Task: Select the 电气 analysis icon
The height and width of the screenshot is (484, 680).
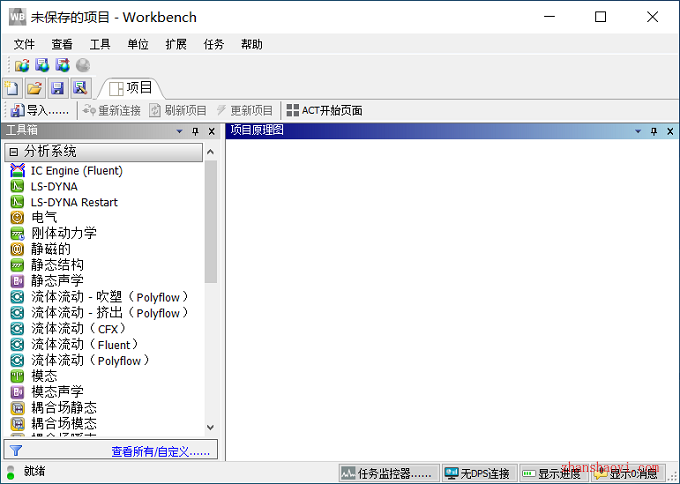Action: tap(17, 218)
